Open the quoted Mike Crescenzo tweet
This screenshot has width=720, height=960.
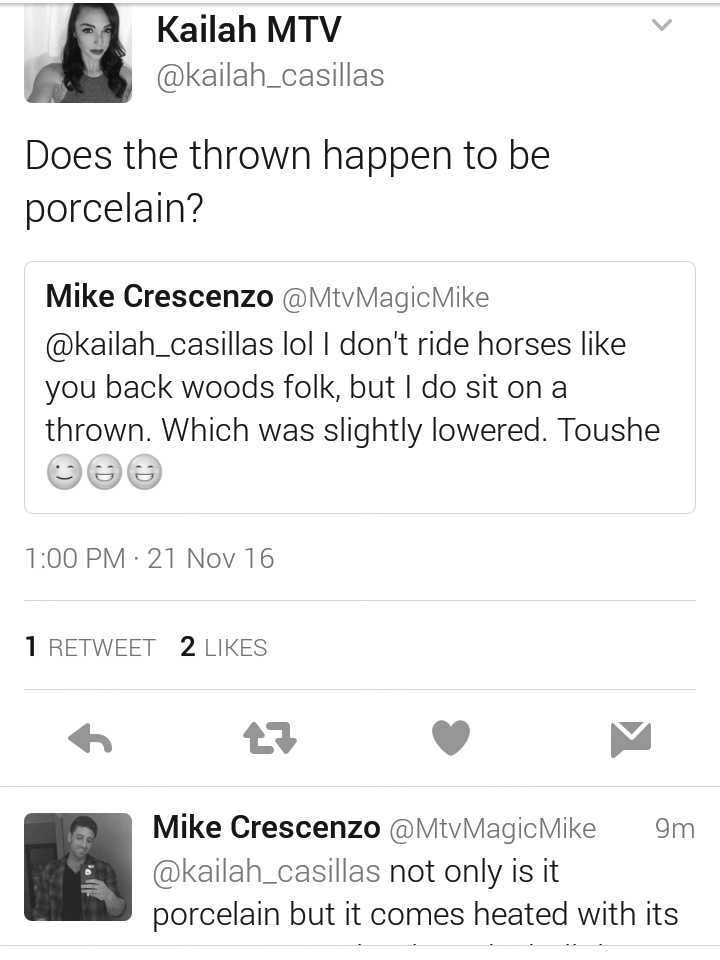[x=360, y=388]
